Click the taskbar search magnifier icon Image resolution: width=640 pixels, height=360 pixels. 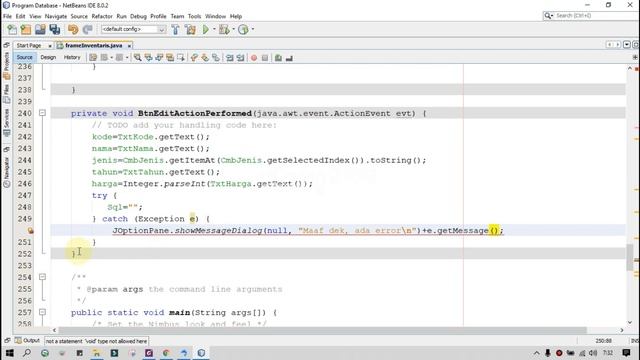[27, 353]
